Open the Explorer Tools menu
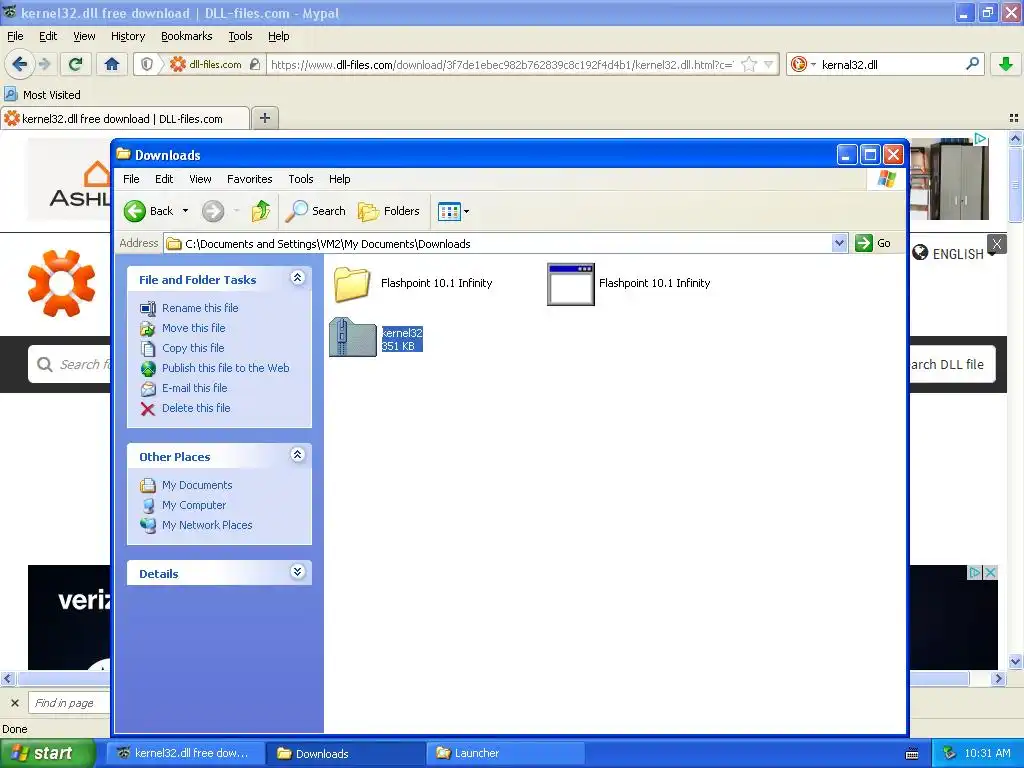The width and height of the screenshot is (1024, 768). [300, 179]
